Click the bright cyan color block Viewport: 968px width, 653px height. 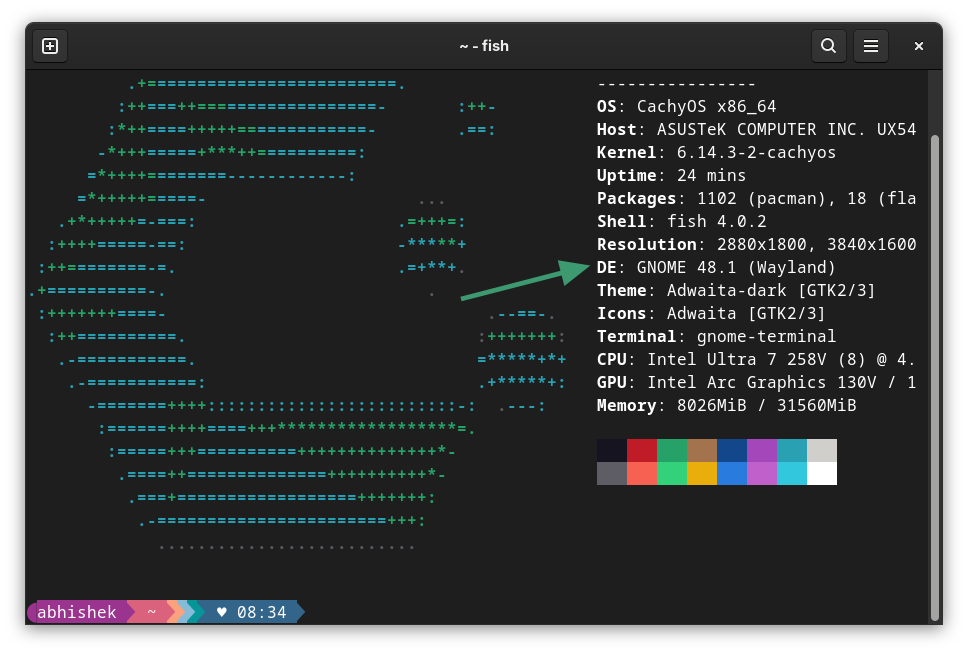point(792,473)
